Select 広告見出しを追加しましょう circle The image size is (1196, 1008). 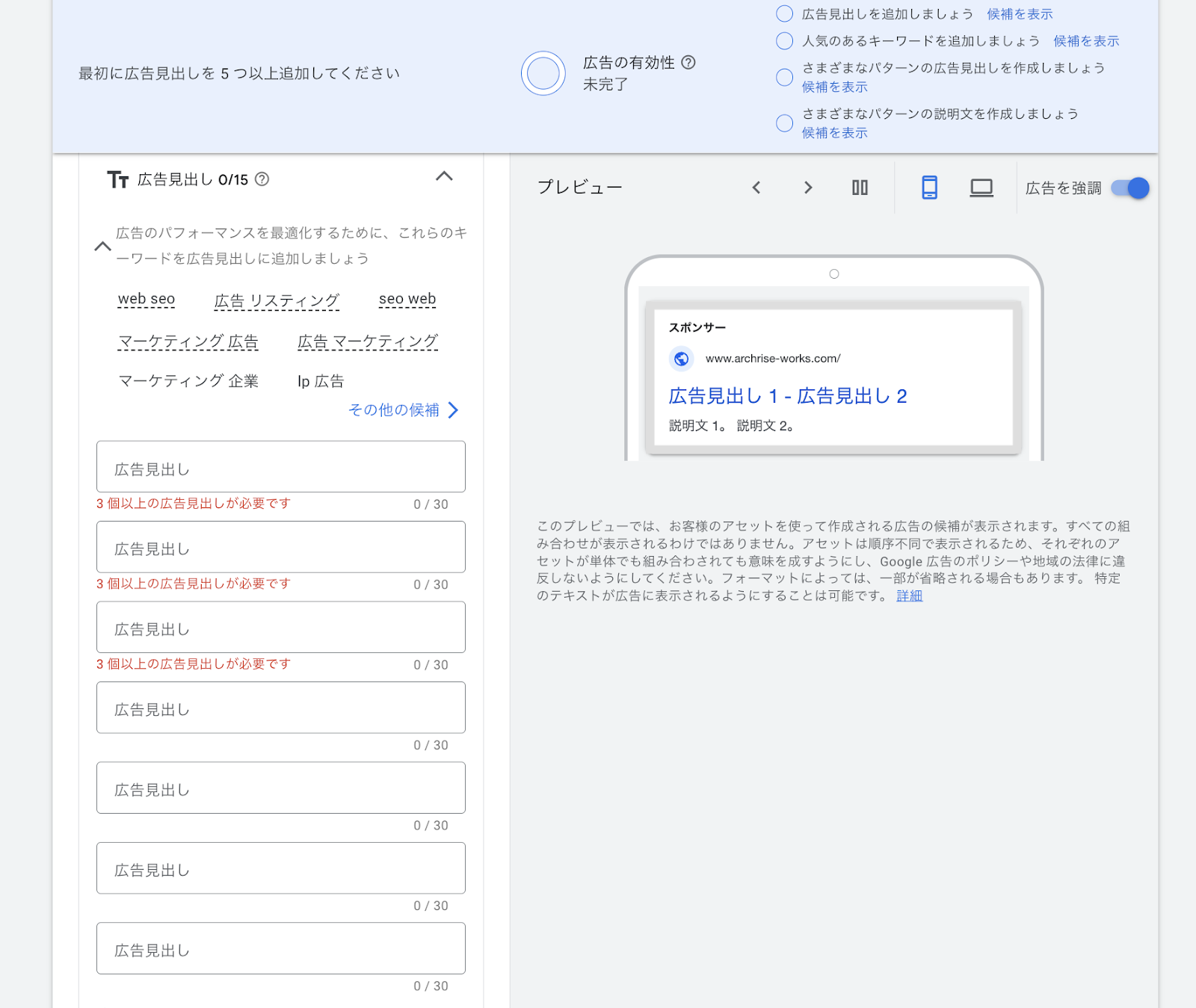point(784,13)
